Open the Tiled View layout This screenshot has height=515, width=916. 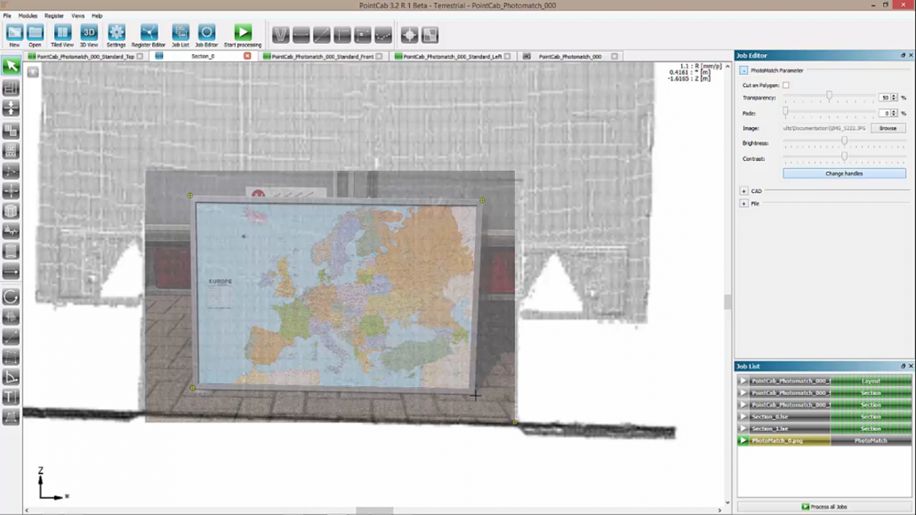[x=61, y=35]
